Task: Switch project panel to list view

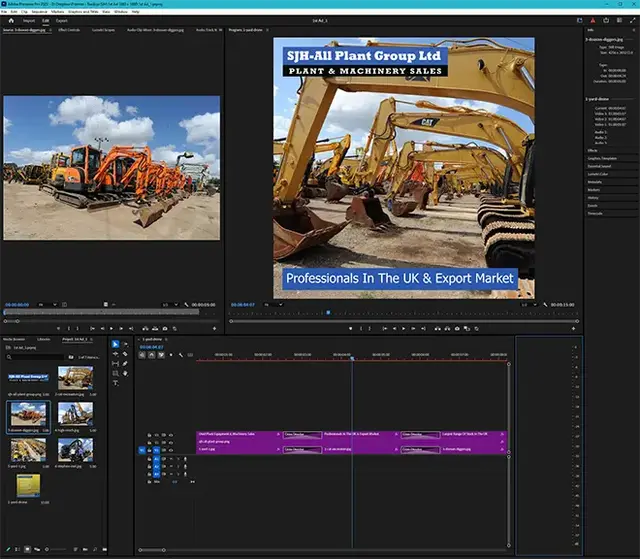Action: tap(18, 549)
